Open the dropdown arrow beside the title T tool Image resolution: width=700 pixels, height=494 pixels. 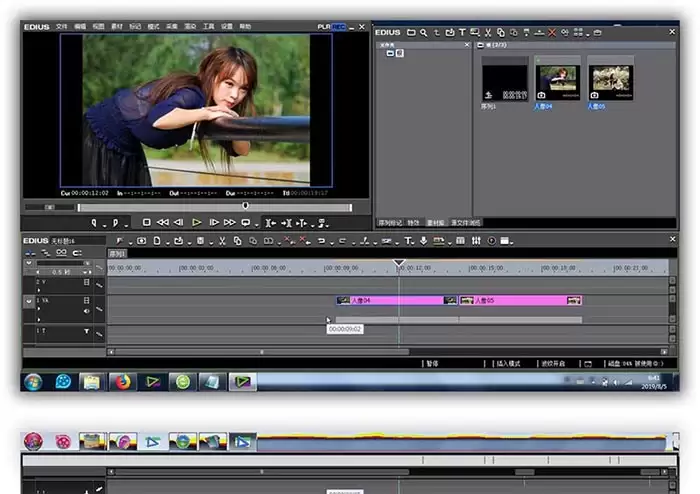point(413,244)
